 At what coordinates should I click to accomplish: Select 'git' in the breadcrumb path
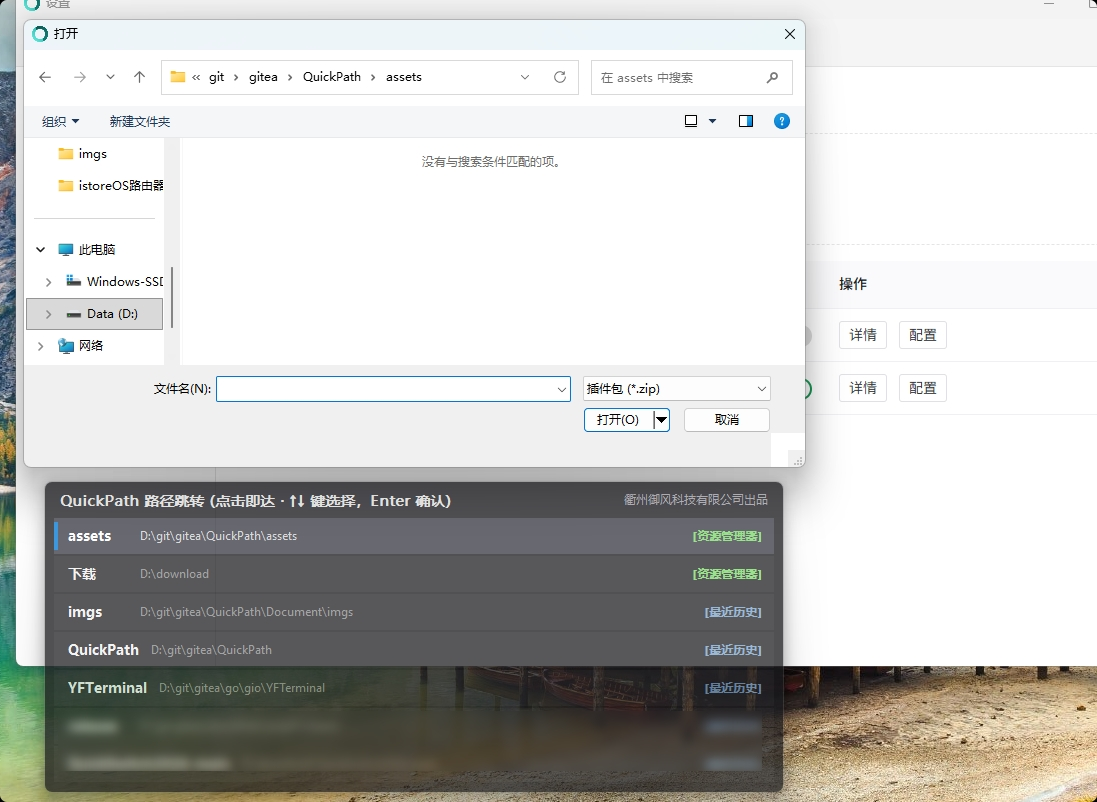pyautogui.click(x=216, y=77)
